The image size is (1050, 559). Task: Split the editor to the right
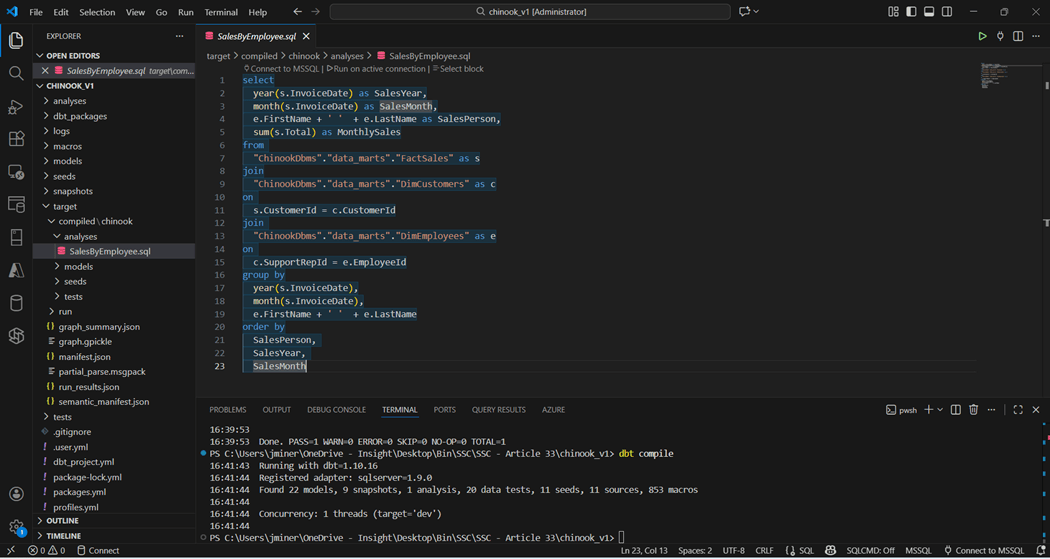coord(1018,36)
